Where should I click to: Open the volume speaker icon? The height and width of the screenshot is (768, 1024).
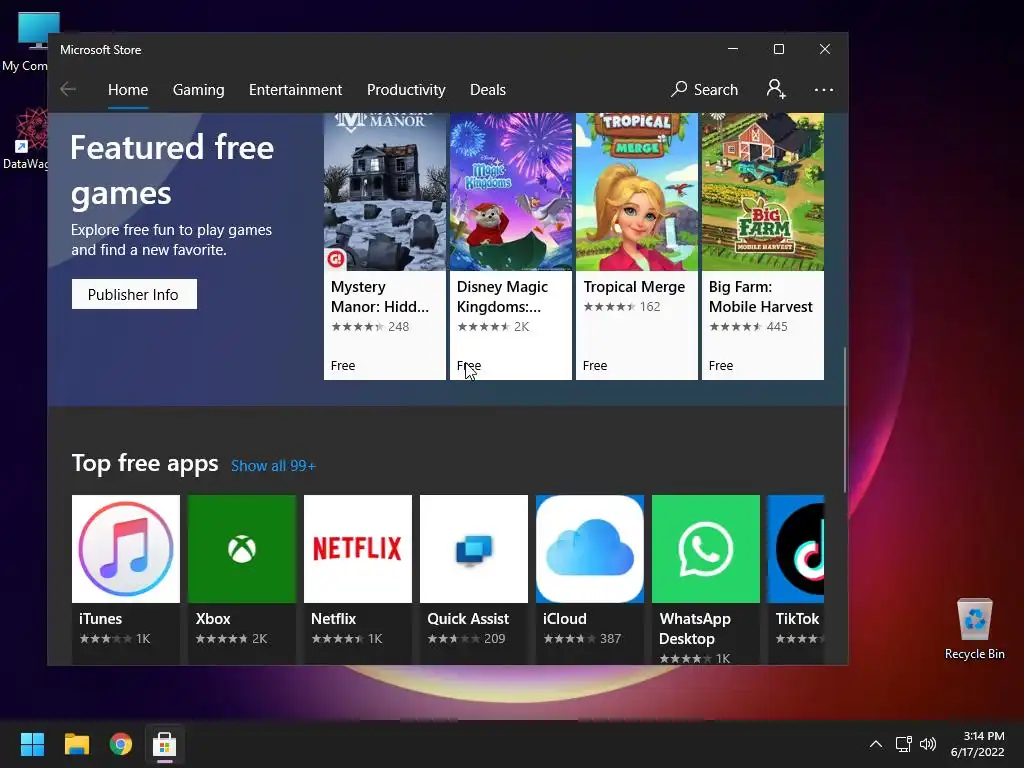pyautogui.click(x=927, y=744)
